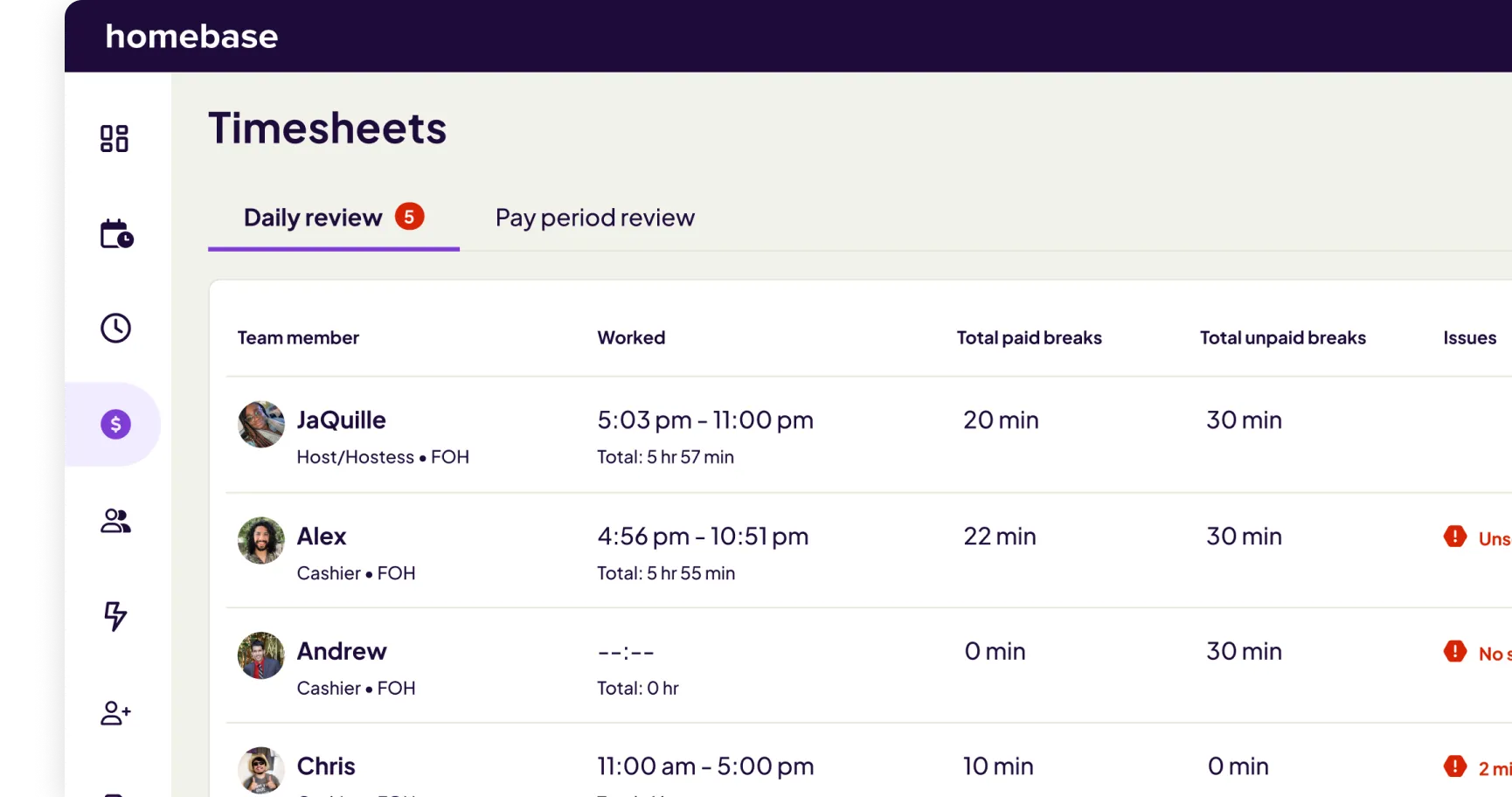
Task: Click the red notification count badge
Action: point(410,217)
